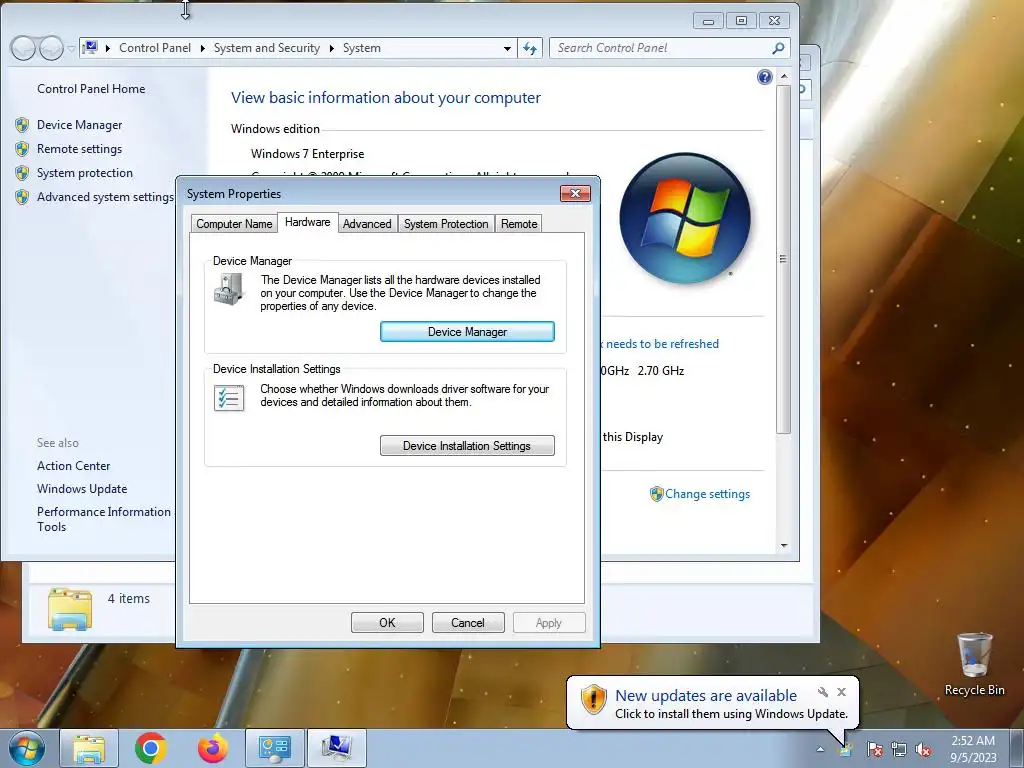
Task: Click the Device Manager hardware icon in dialog
Action: click(x=229, y=289)
